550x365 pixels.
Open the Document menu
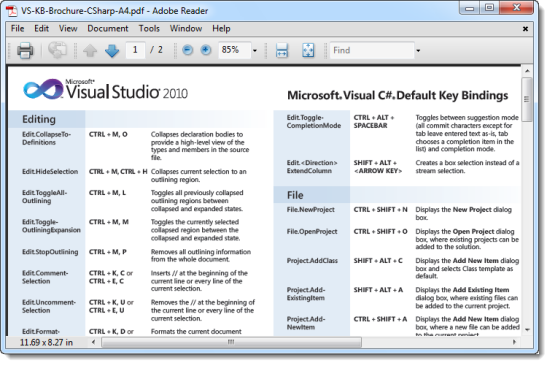tap(108, 28)
